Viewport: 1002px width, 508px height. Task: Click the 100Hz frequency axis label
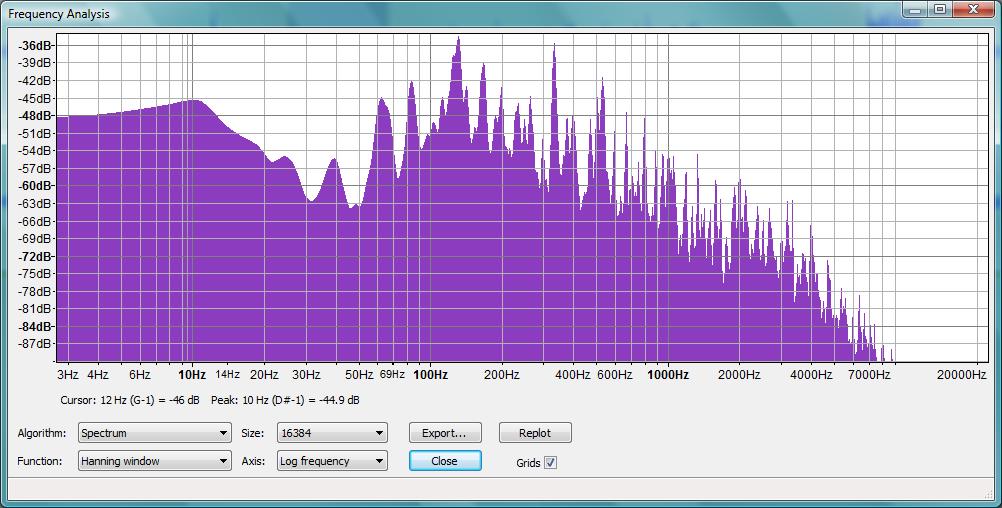(x=430, y=375)
